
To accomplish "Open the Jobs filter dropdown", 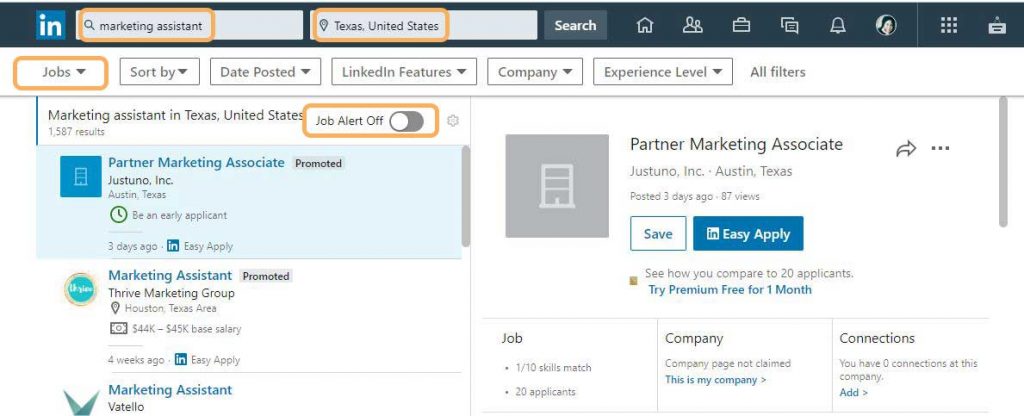I will pyautogui.click(x=61, y=72).
